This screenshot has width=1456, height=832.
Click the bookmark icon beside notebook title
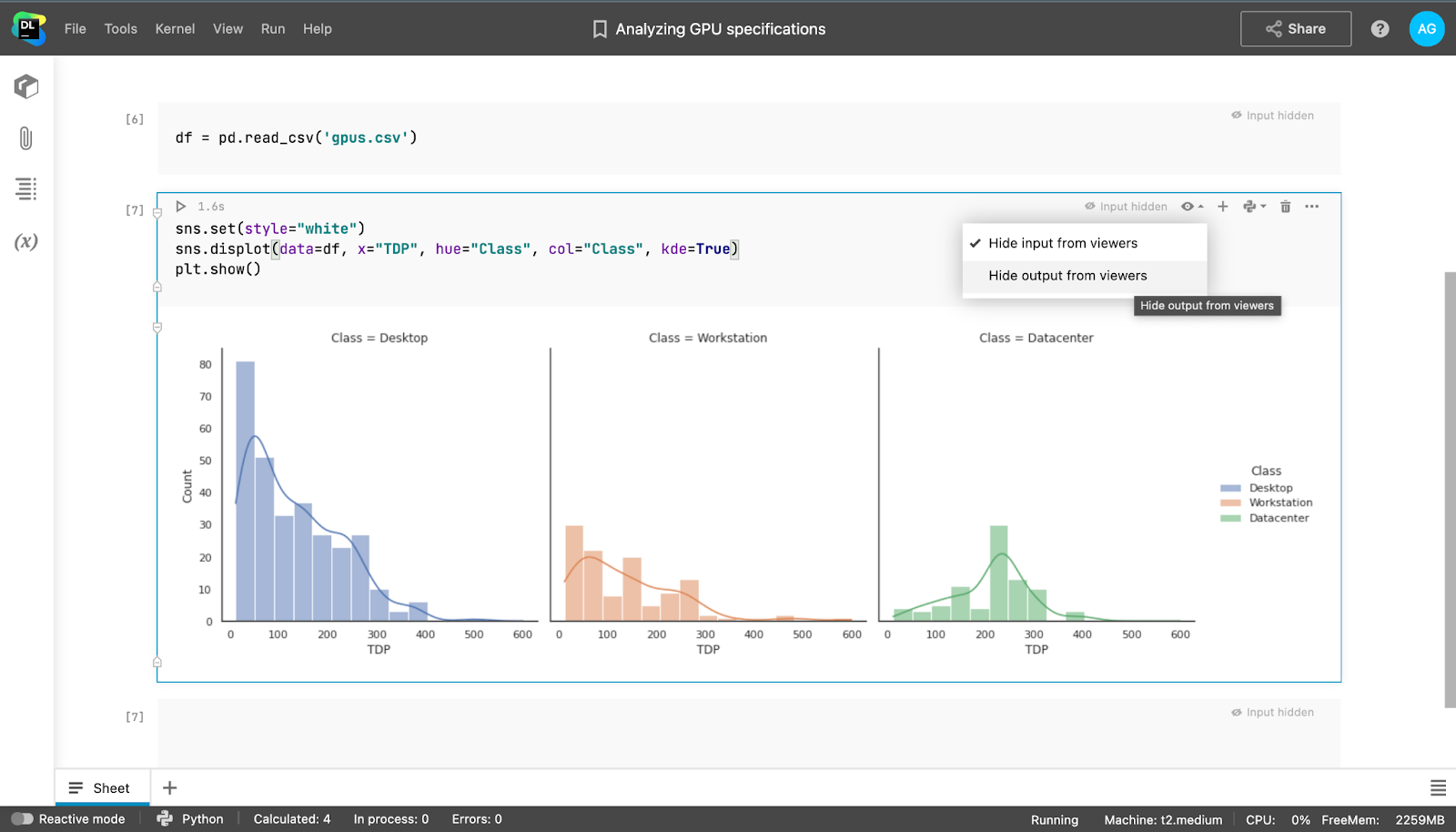[x=600, y=29]
